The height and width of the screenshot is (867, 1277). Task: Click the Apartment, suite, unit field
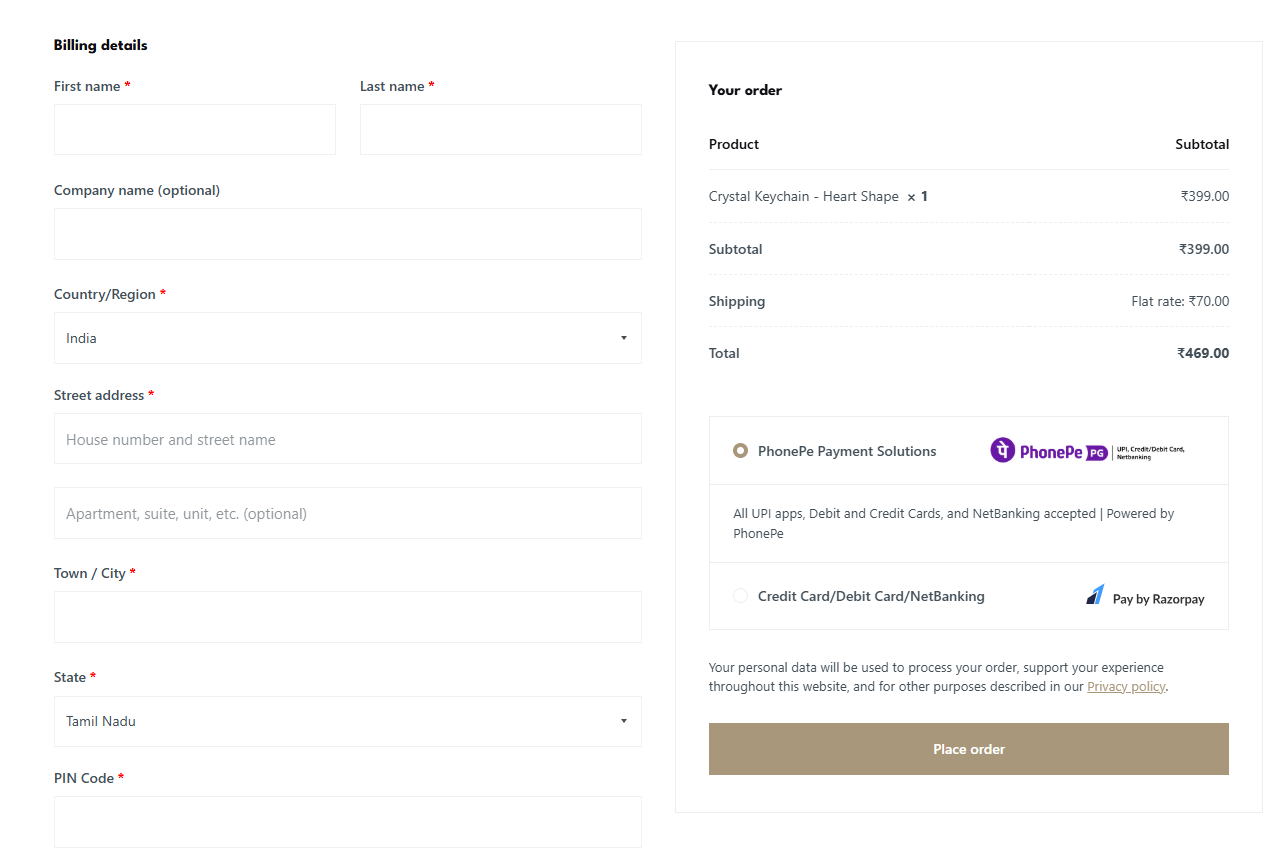pyautogui.click(x=347, y=513)
